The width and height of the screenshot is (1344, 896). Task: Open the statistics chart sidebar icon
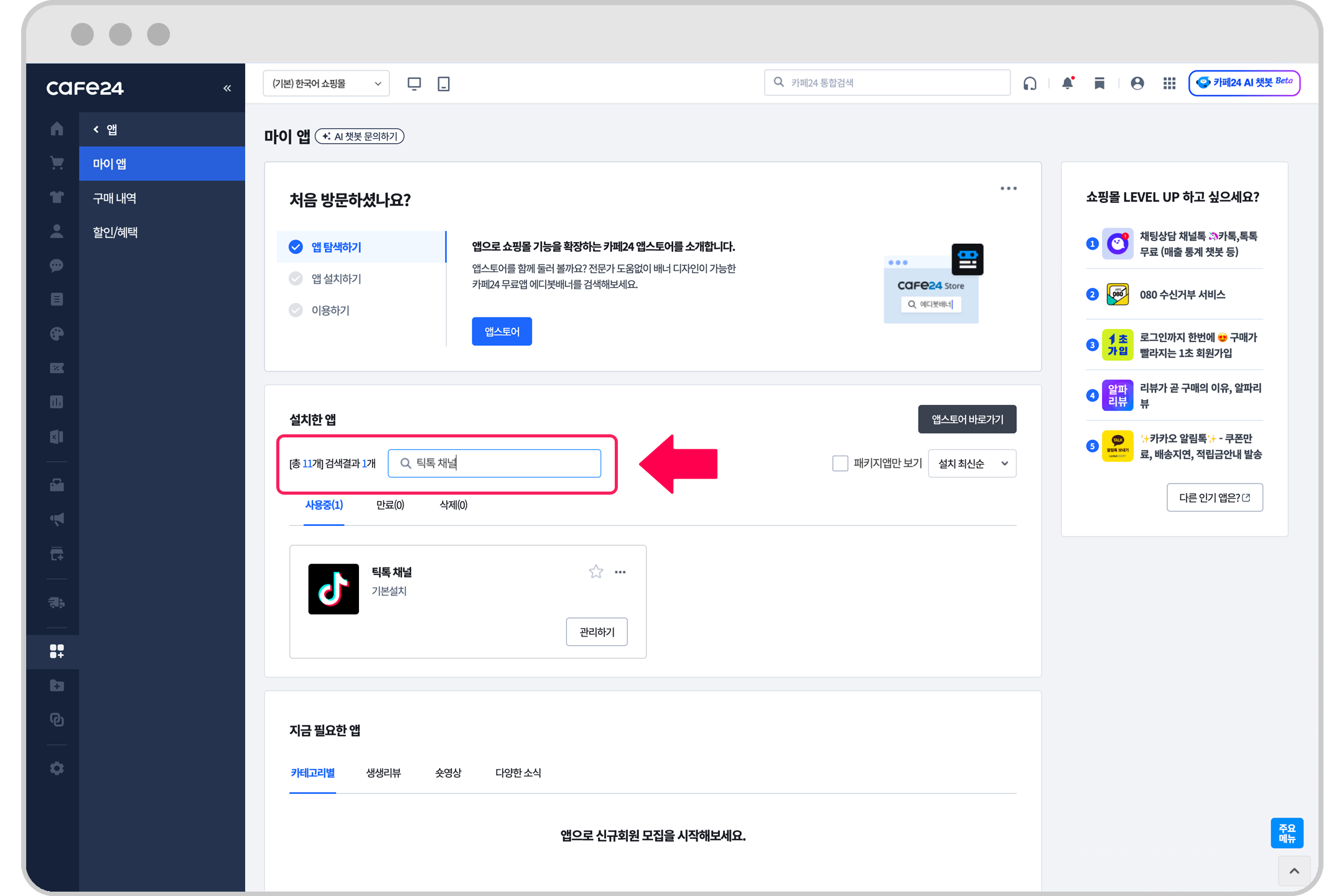(57, 402)
